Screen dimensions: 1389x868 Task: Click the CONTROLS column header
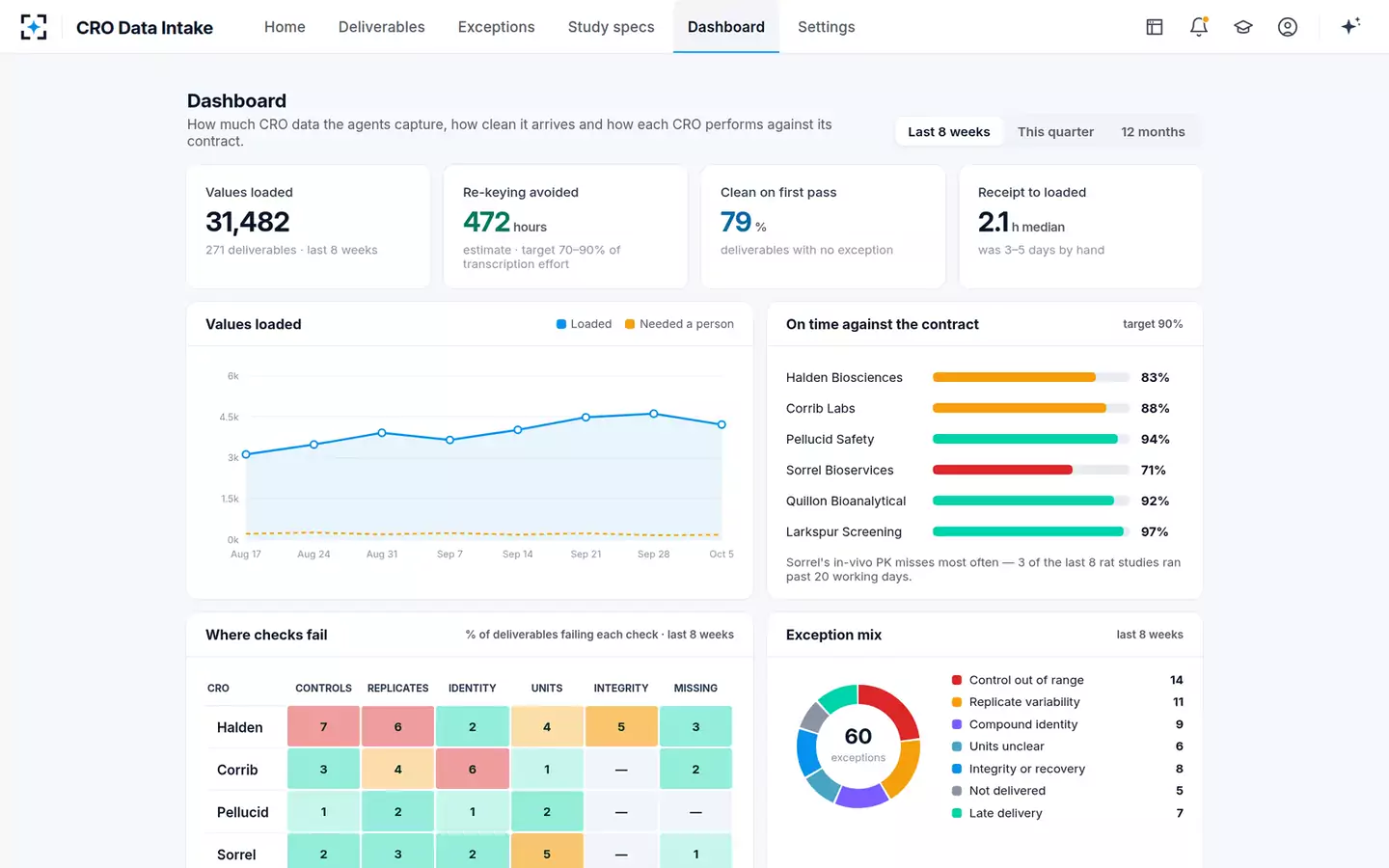[x=323, y=689]
